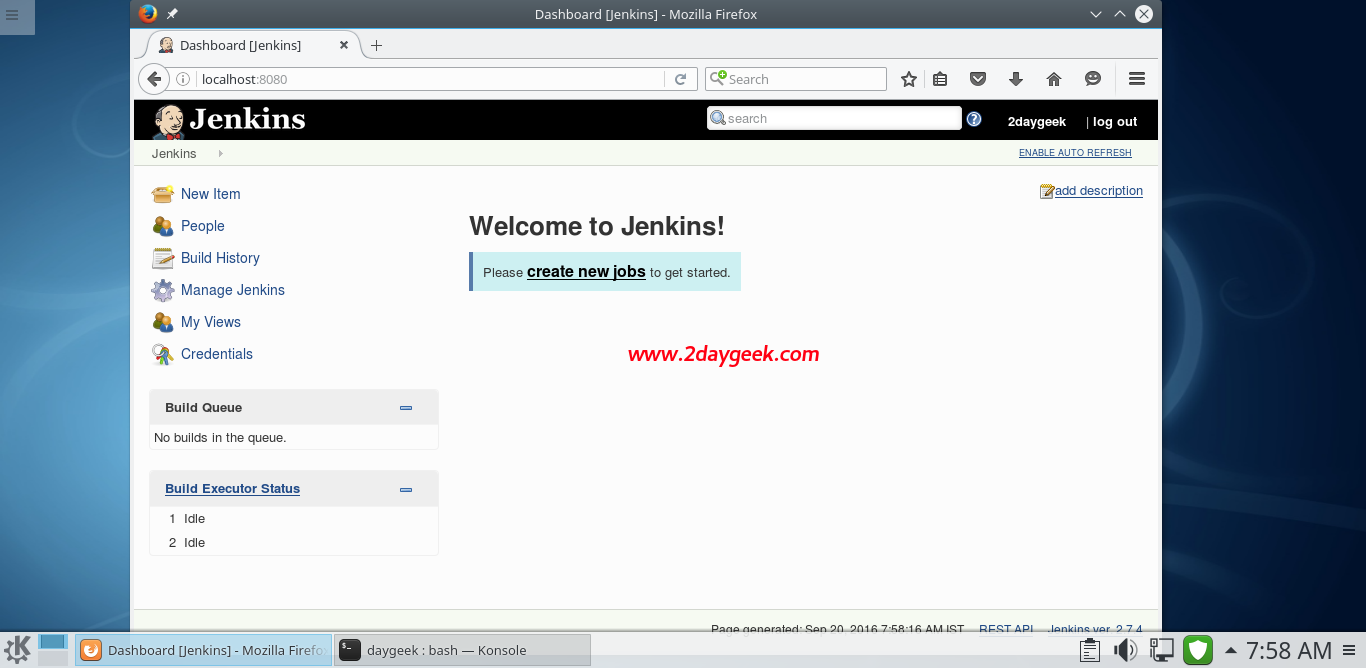Enable auto refresh
Image resolution: width=1366 pixels, height=668 pixels.
coord(1075,153)
